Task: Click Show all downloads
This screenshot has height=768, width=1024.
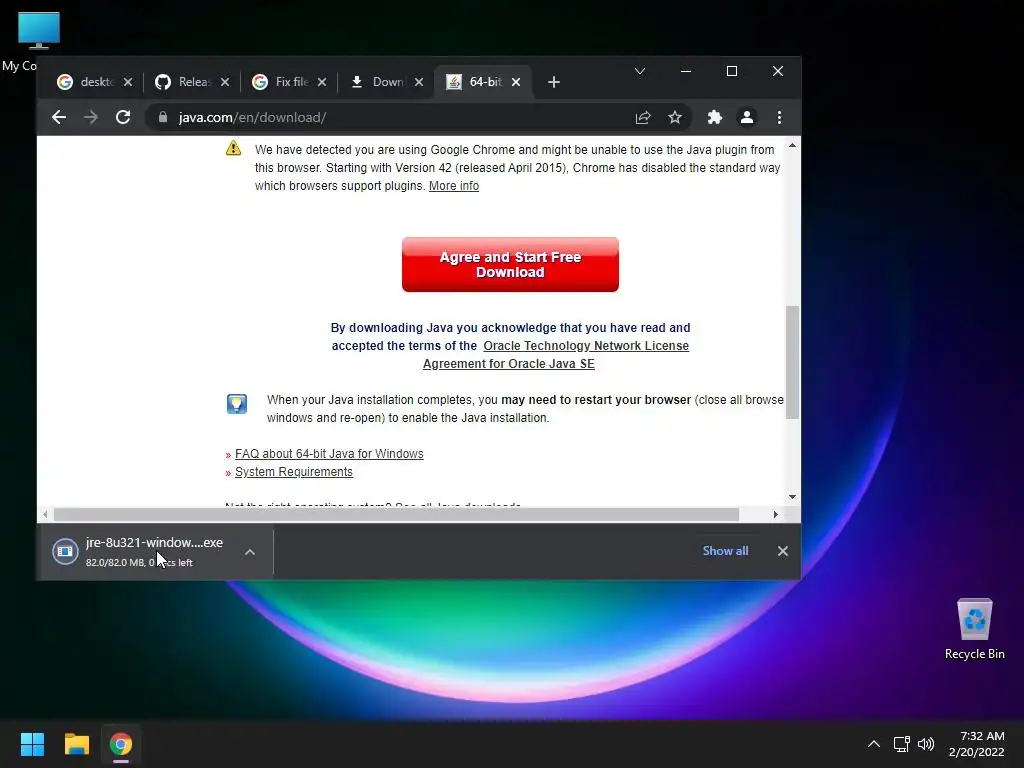Action: click(725, 551)
